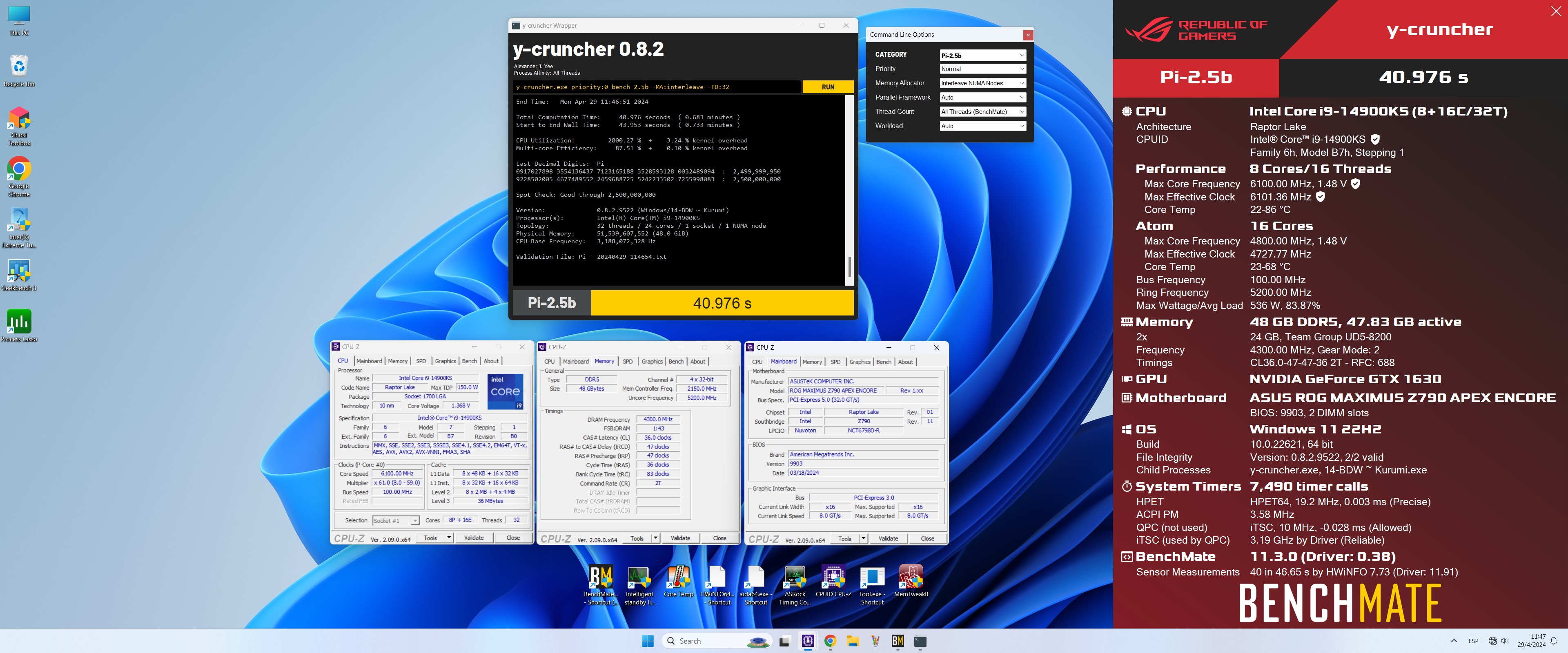
Task: Open File Explorer in the taskbar
Action: tap(852, 641)
